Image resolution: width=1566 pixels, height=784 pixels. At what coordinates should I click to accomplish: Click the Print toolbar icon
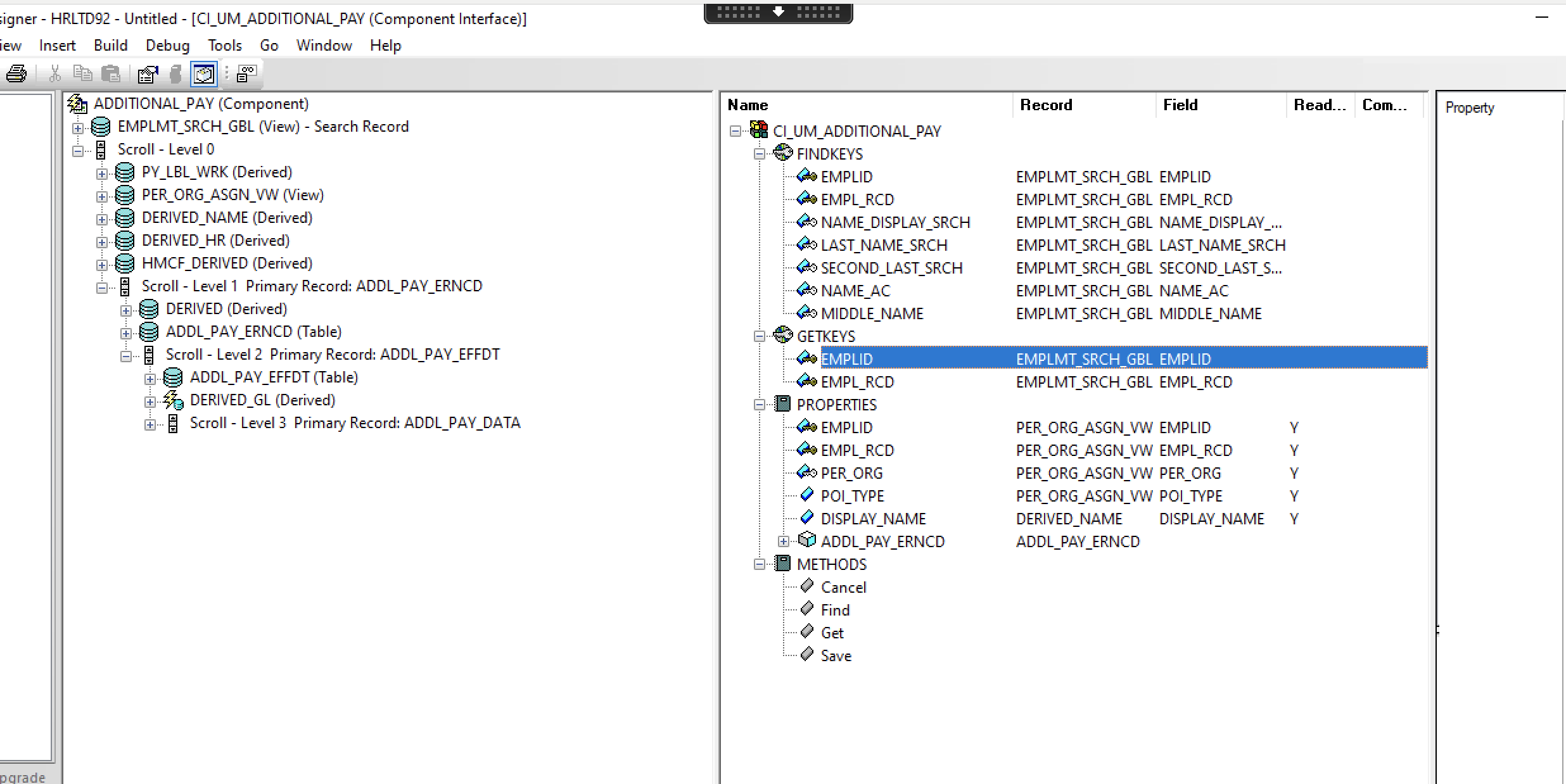coord(16,74)
